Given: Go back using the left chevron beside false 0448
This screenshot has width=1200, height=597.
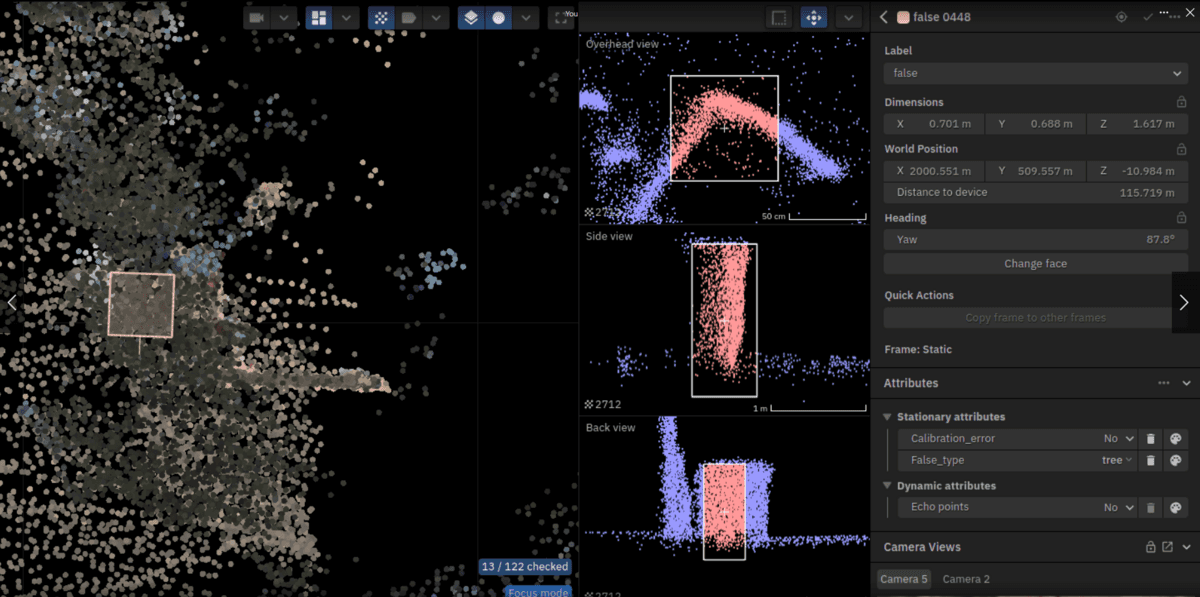Looking at the screenshot, I should point(884,17).
